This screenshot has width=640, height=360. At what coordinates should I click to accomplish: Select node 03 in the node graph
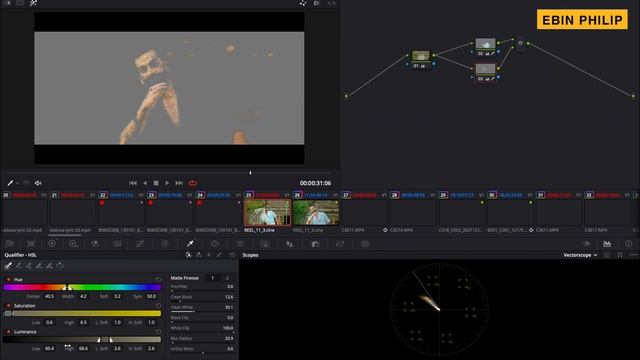pyautogui.click(x=485, y=72)
